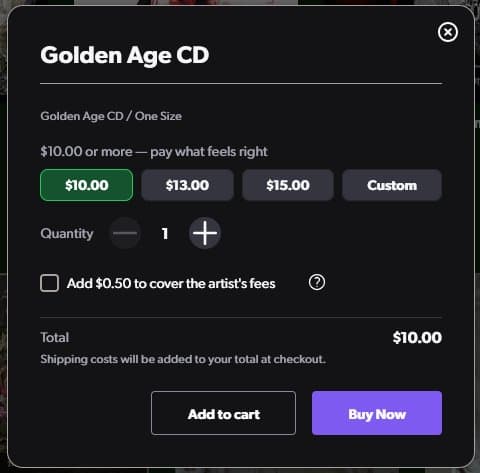Close the Golden Age CD dialog
The height and width of the screenshot is (473, 480).
coord(448,32)
